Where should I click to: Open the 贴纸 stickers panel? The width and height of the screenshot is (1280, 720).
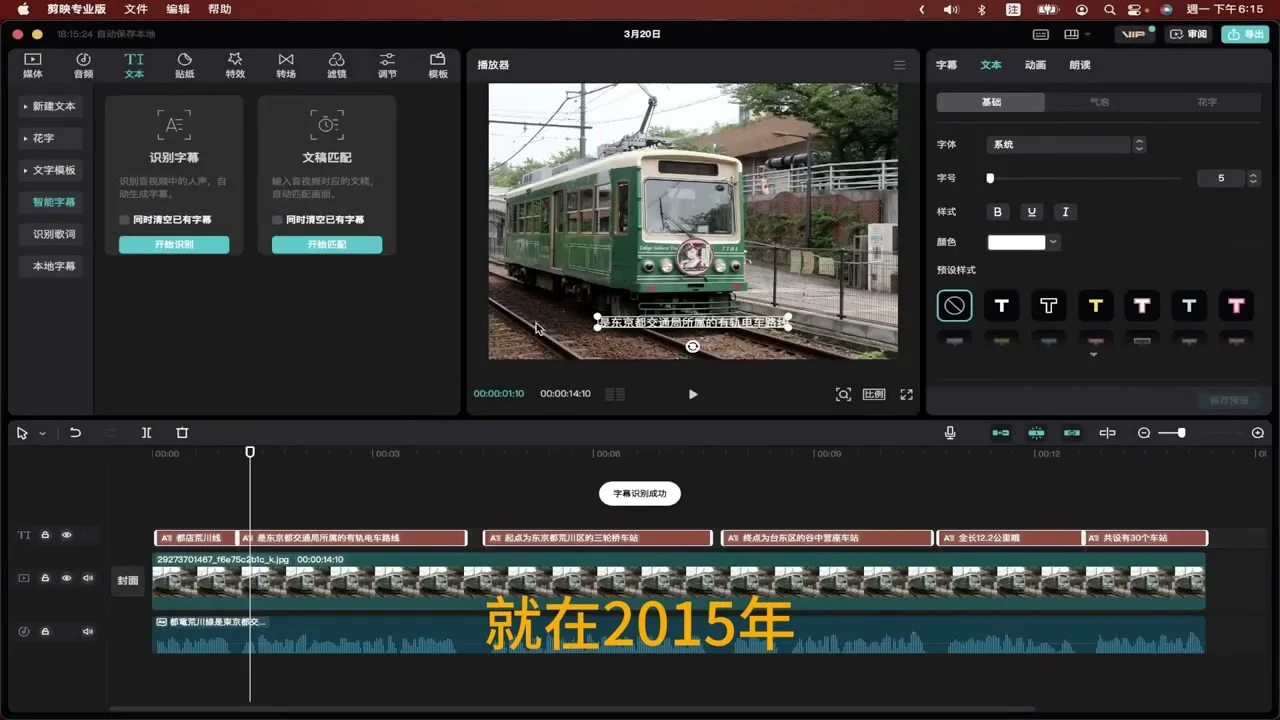[185, 65]
